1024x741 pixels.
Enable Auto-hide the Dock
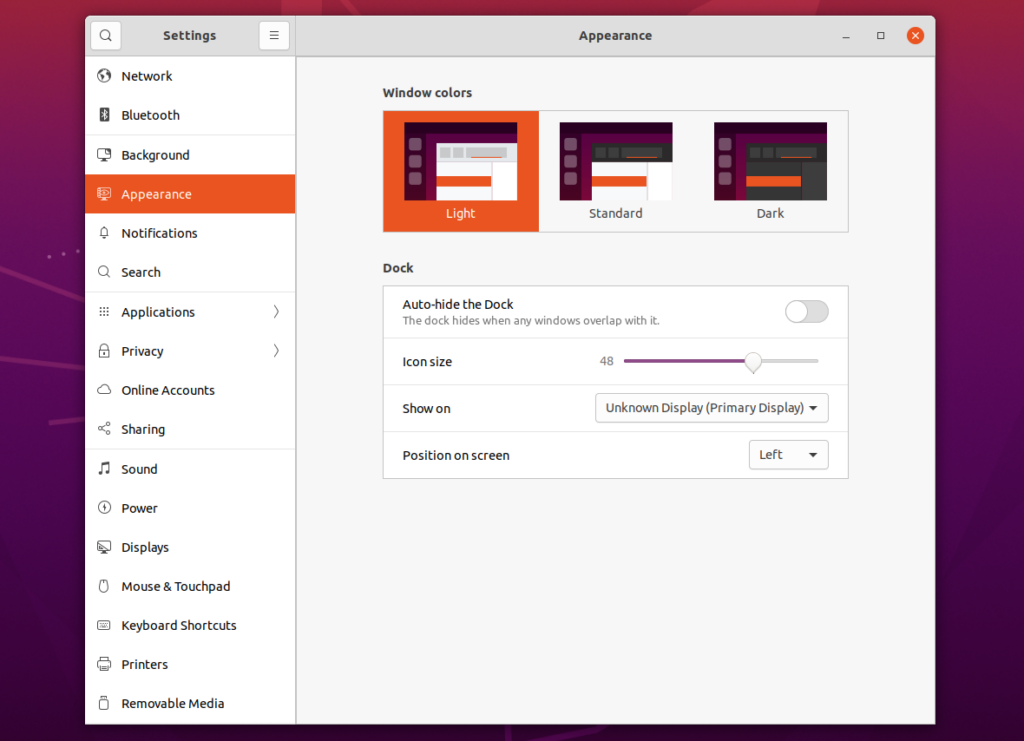click(806, 312)
